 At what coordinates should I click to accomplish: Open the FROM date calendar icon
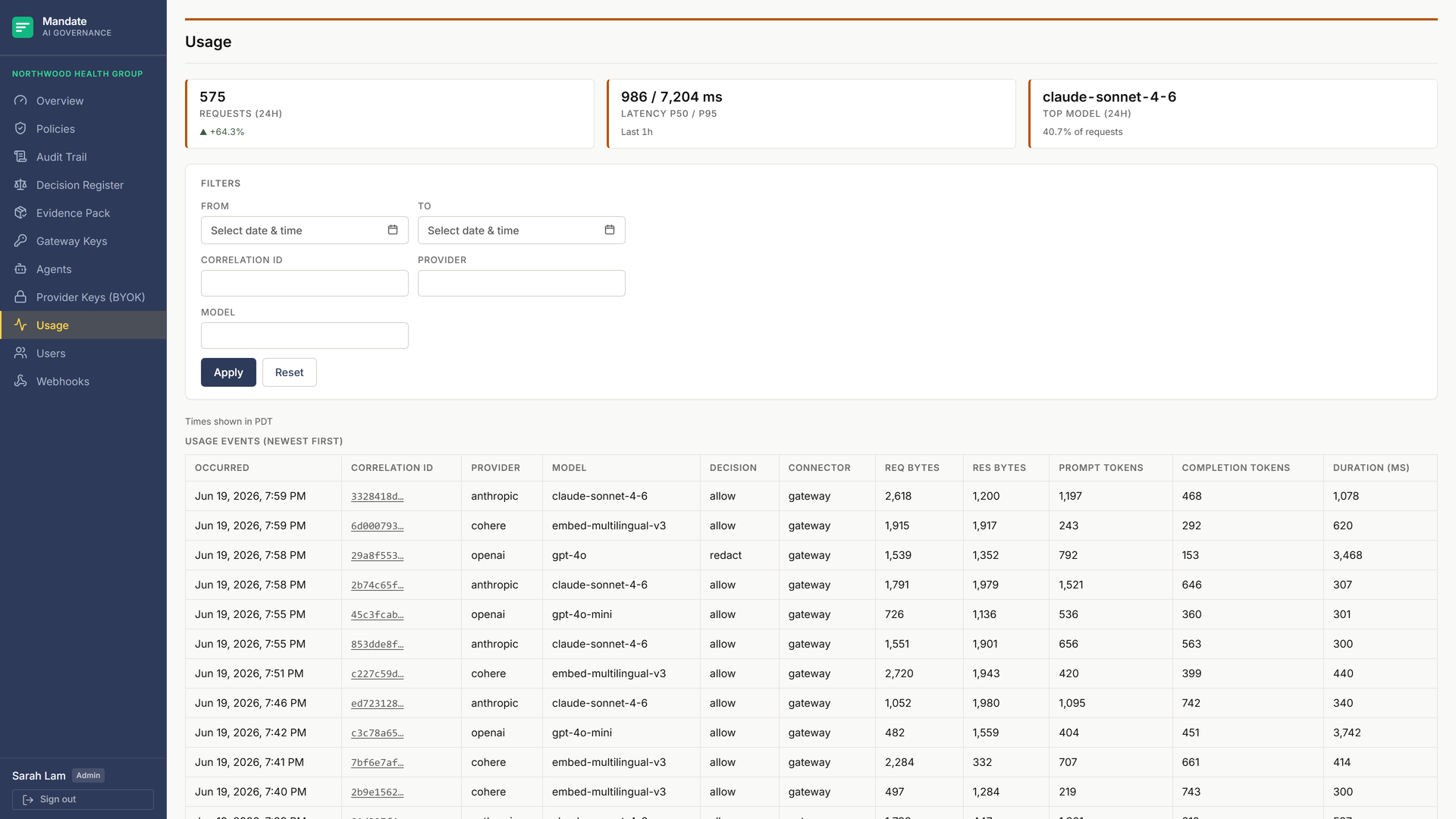click(393, 230)
